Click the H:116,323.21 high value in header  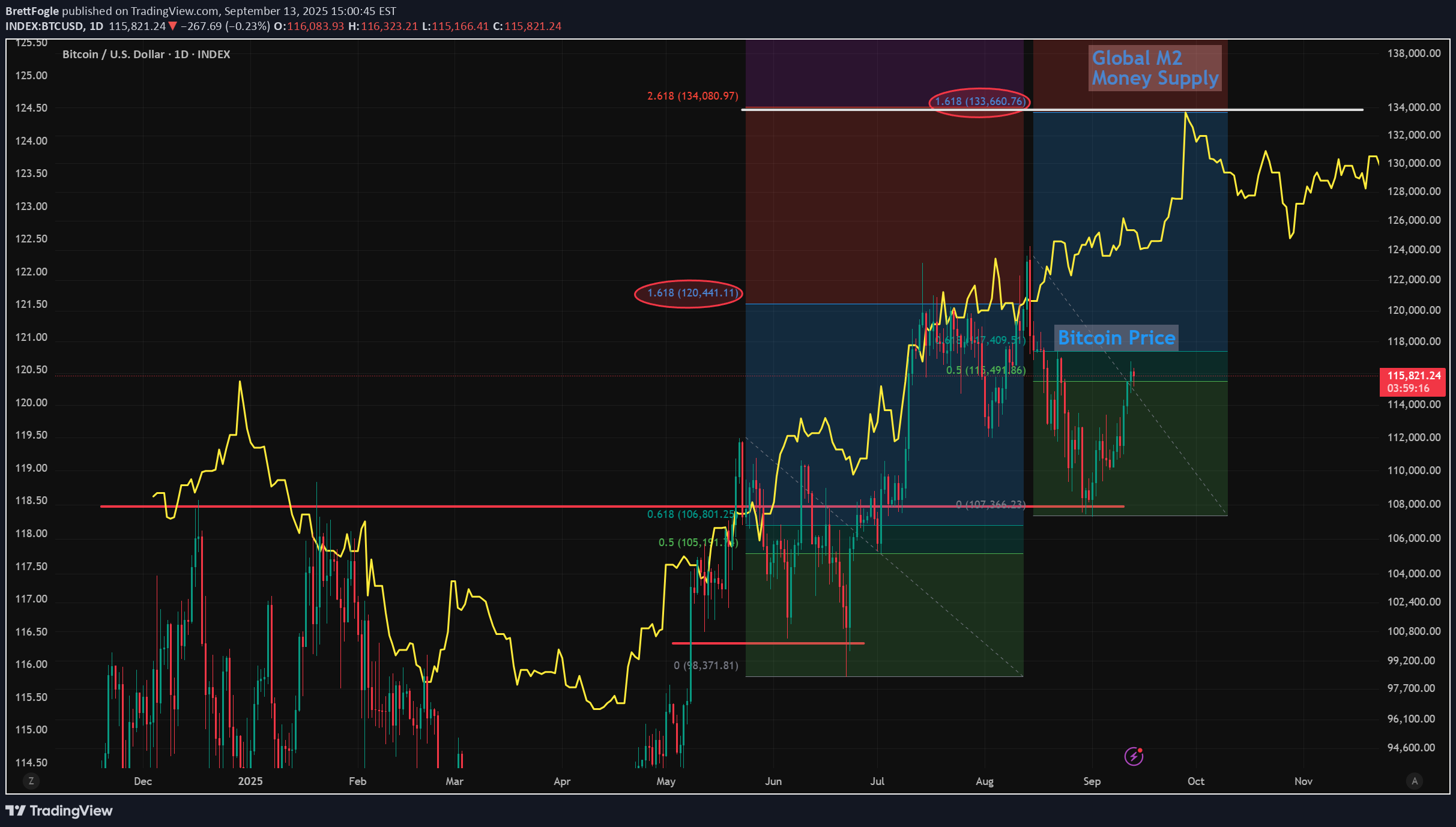coord(383,26)
